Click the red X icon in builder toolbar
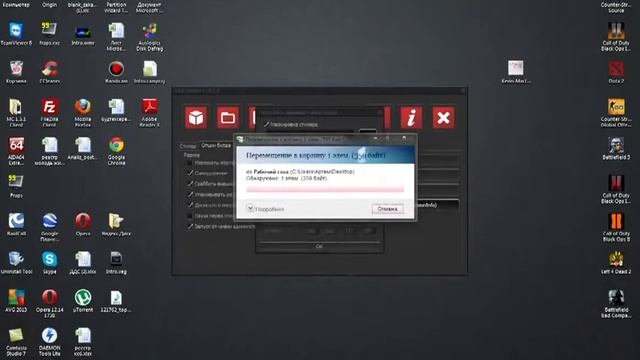 [x=443, y=118]
